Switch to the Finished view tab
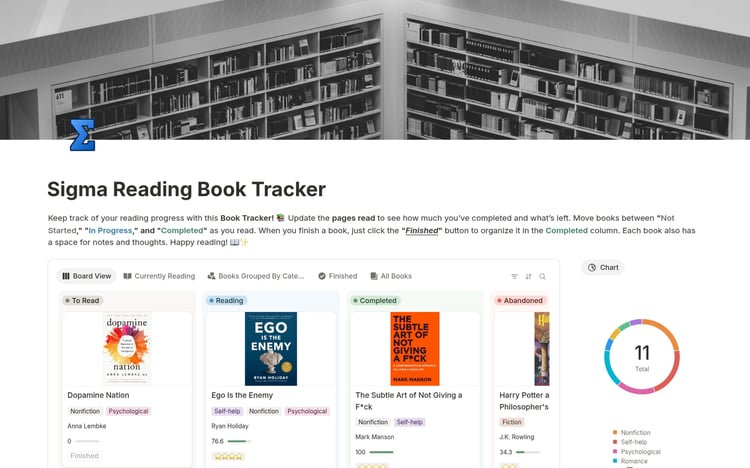750x468 pixels. (337, 276)
